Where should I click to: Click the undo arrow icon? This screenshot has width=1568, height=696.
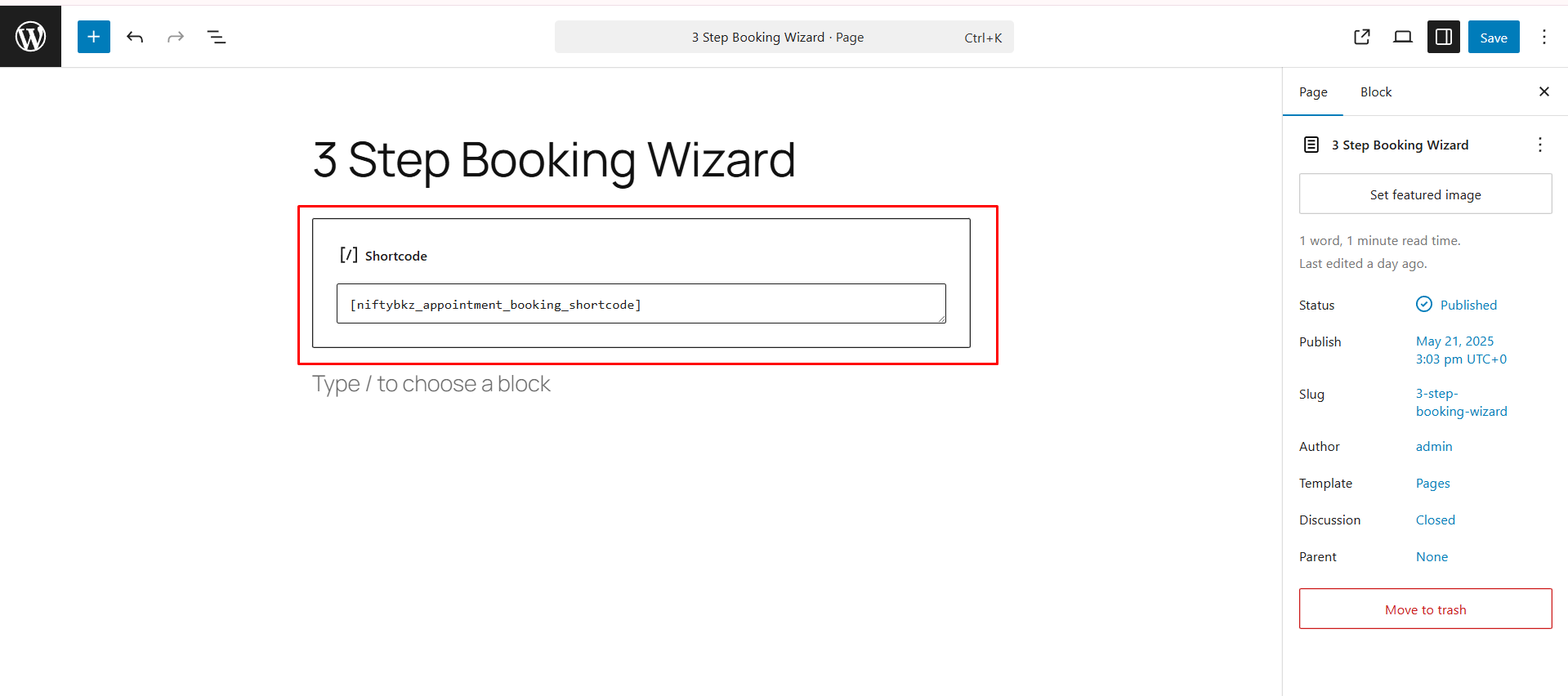(x=135, y=37)
